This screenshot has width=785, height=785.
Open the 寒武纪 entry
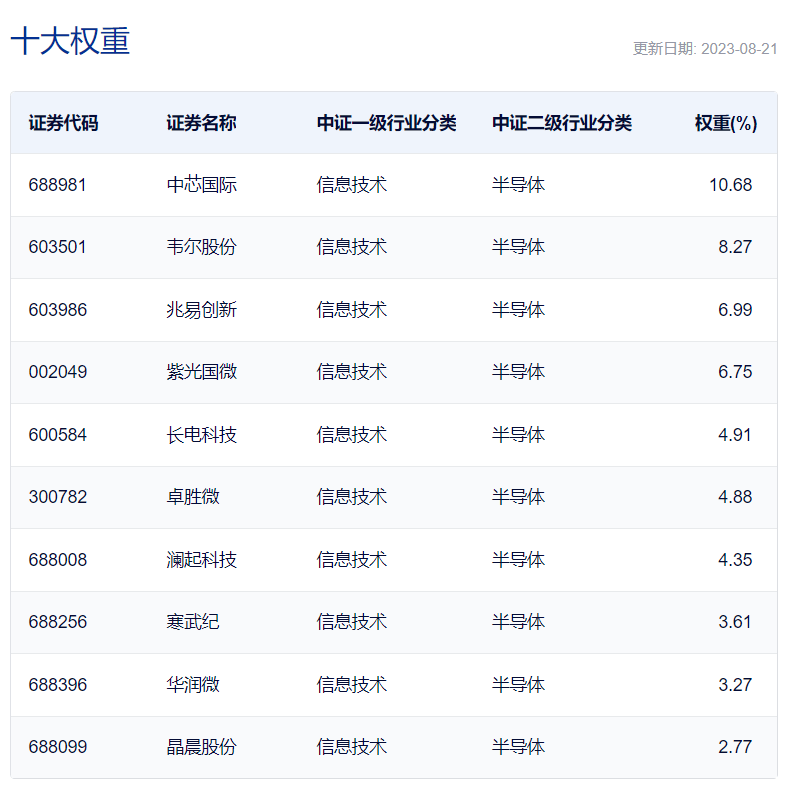pyautogui.click(x=193, y=622)
